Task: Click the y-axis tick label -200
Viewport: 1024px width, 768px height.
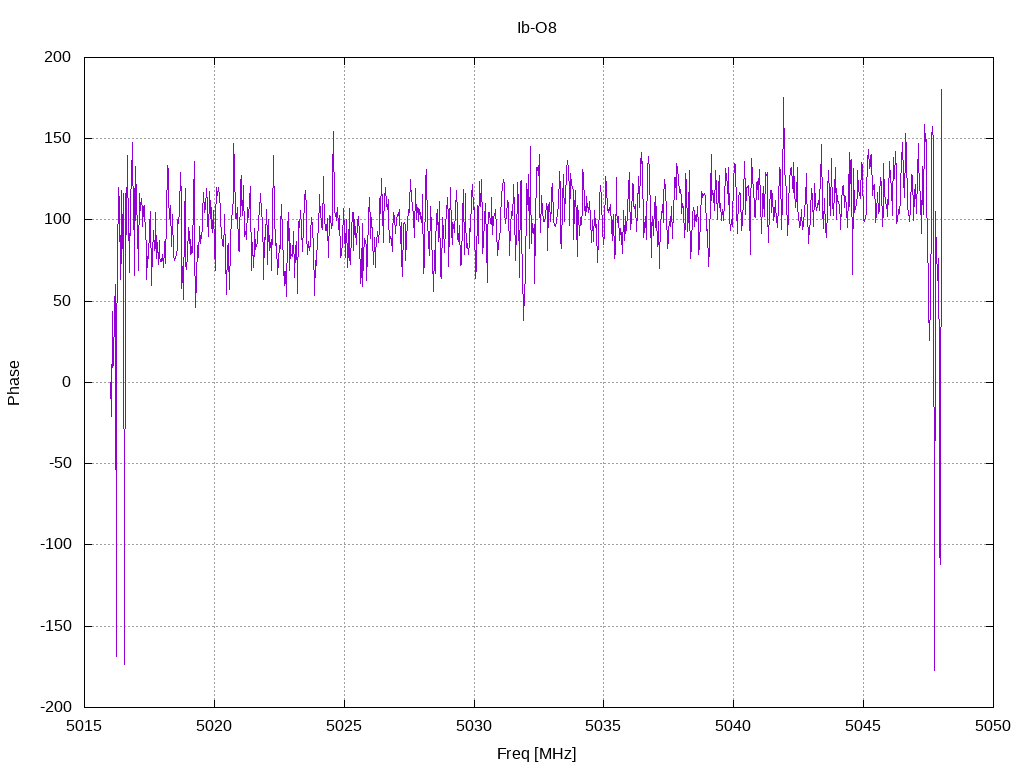Action: tap(56, 707)
